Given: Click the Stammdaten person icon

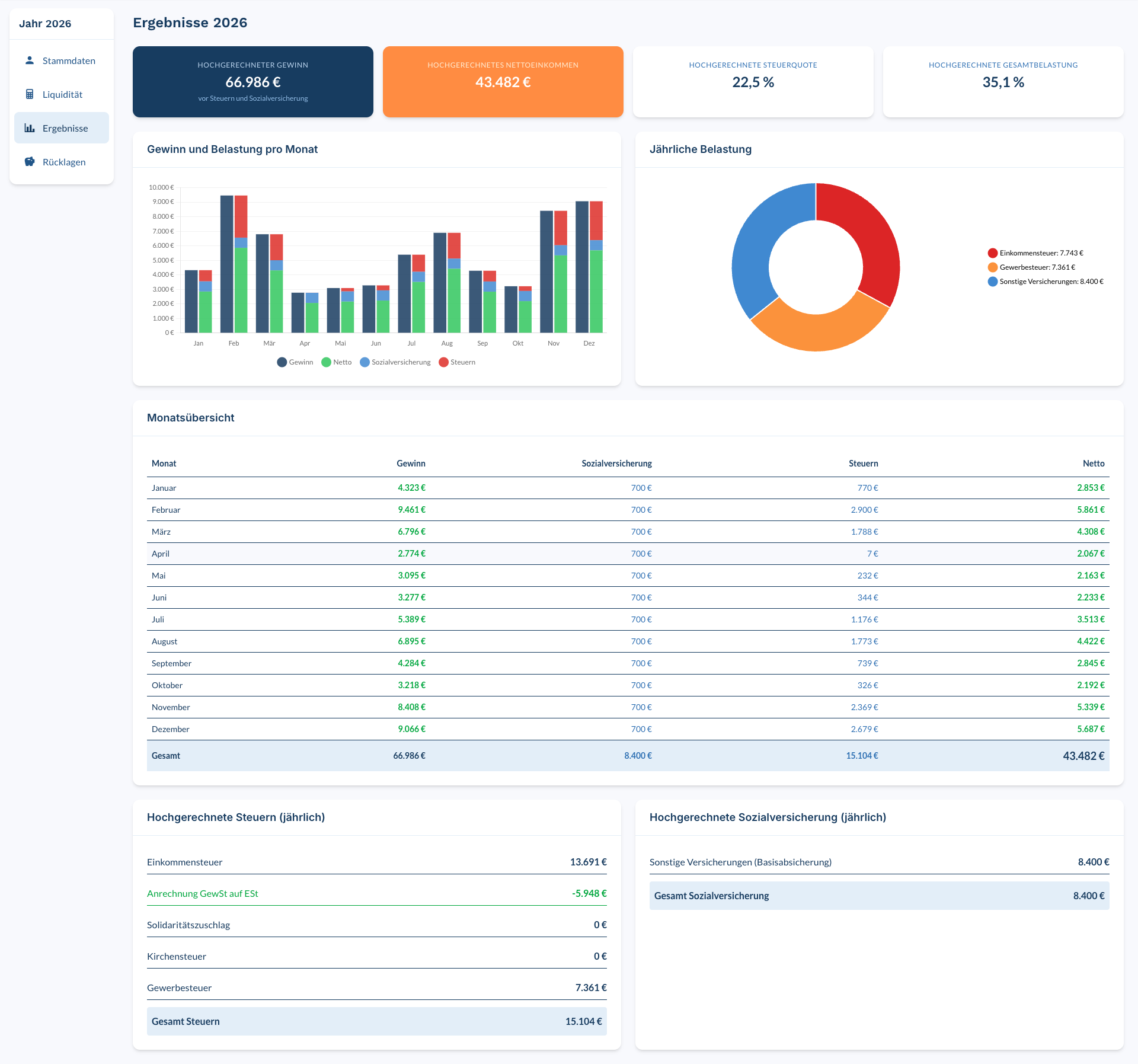Looking at the screenshot, I should pyautogui.click(x=30, y=60).
